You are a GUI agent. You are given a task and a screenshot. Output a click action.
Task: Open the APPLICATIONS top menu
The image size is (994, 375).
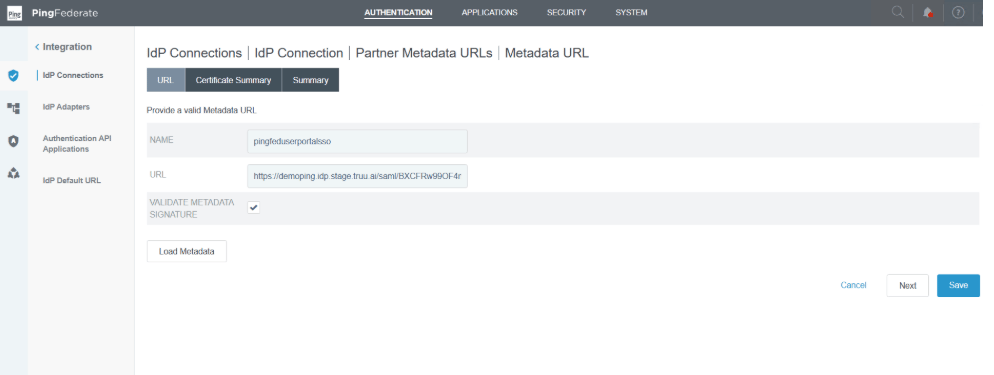(x=489, y=13)
